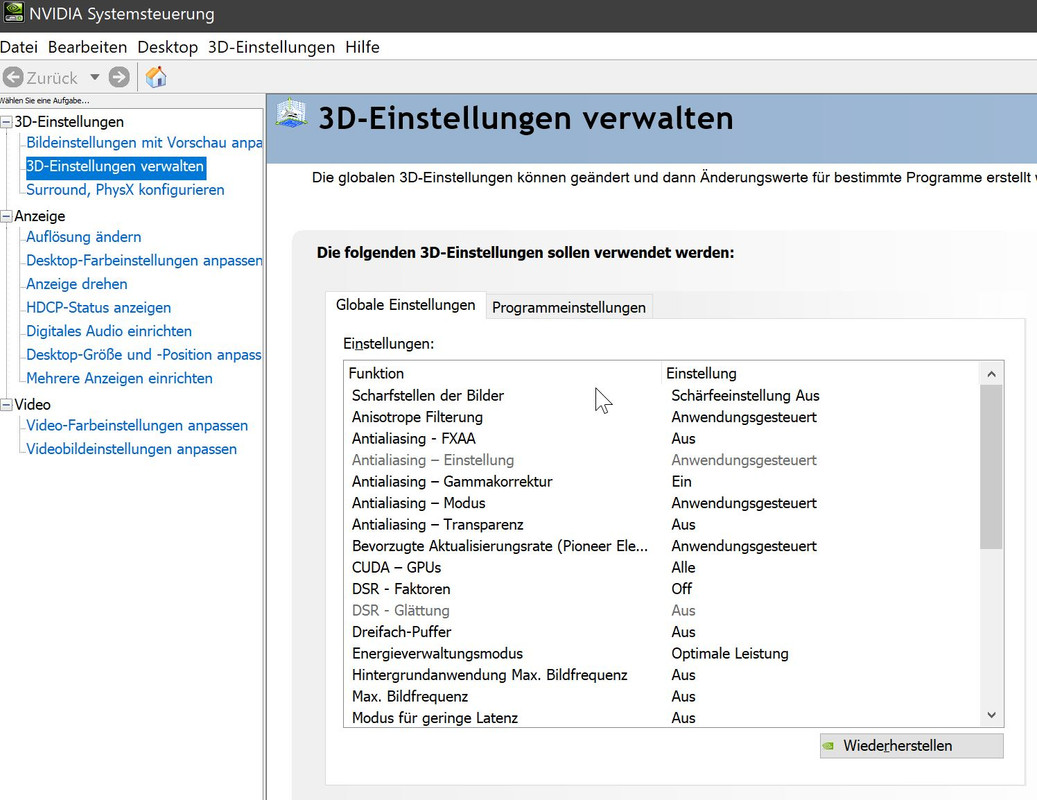Select the Antialiasing – Transparenz row
Viewport: 1037px width, 800px height.
click(661, 524)
